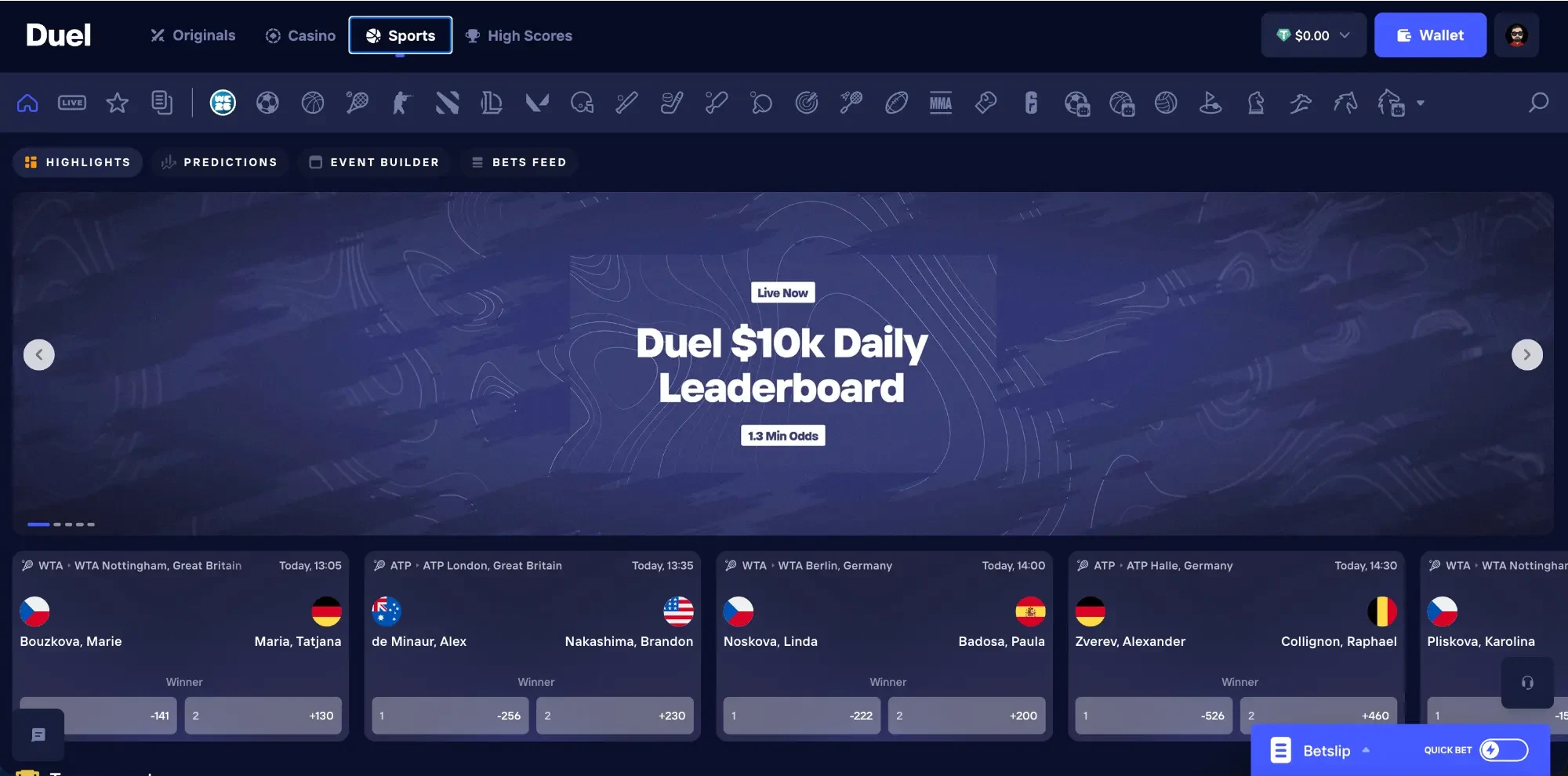
Task: Open the Predictions tab
Action: pyautogui.click(x=220, y=162)
